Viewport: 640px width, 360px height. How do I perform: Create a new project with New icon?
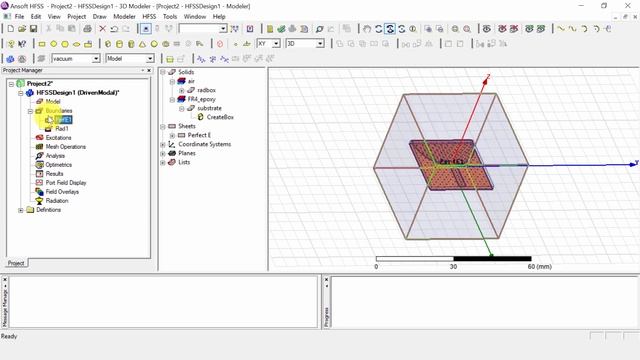pyautogui.click(x=11, y=29)
